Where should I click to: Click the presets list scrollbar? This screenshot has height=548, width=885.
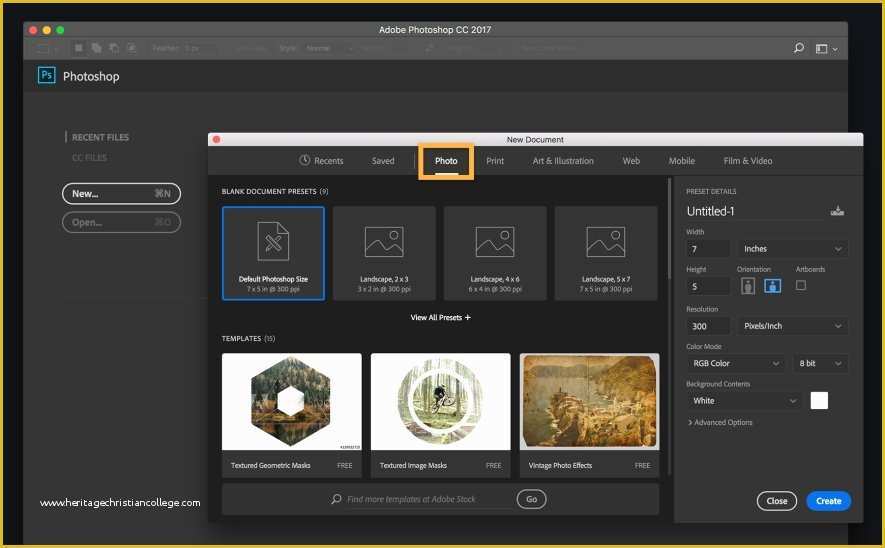(669, 229)
